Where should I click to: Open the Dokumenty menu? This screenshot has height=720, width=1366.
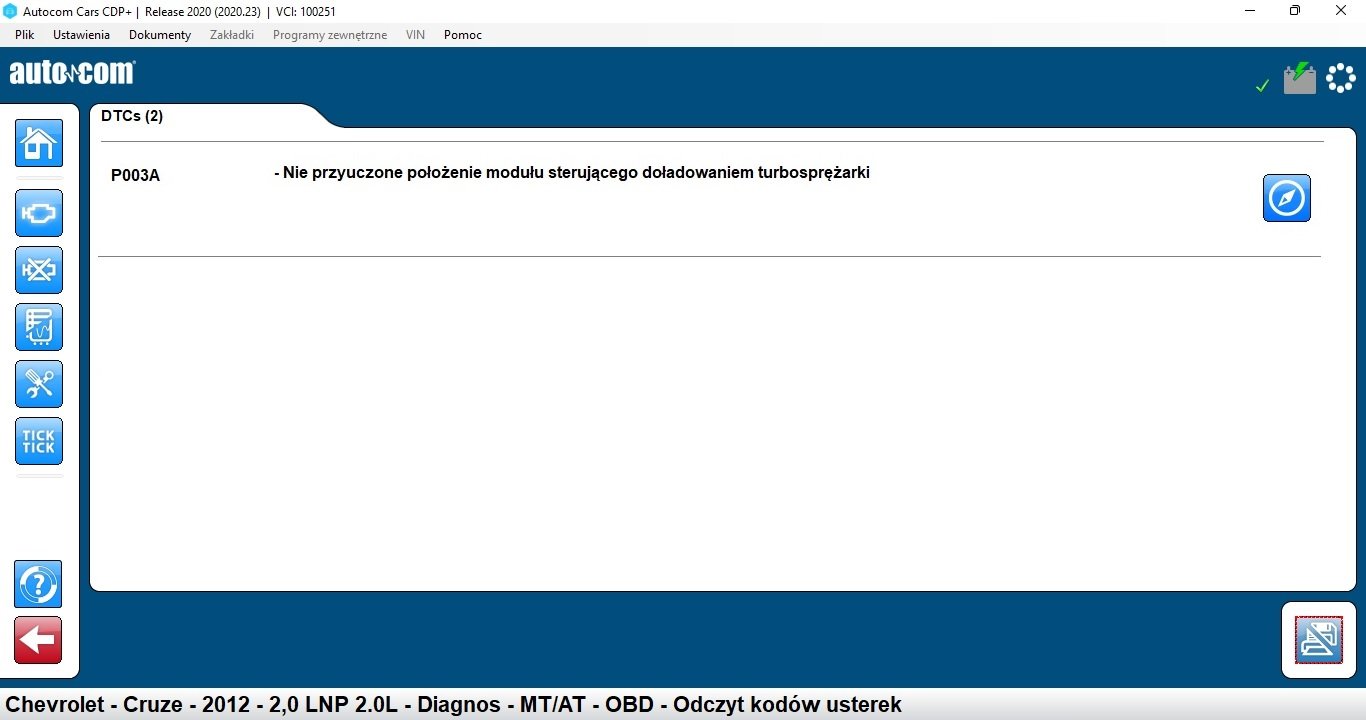coord(159,35)
